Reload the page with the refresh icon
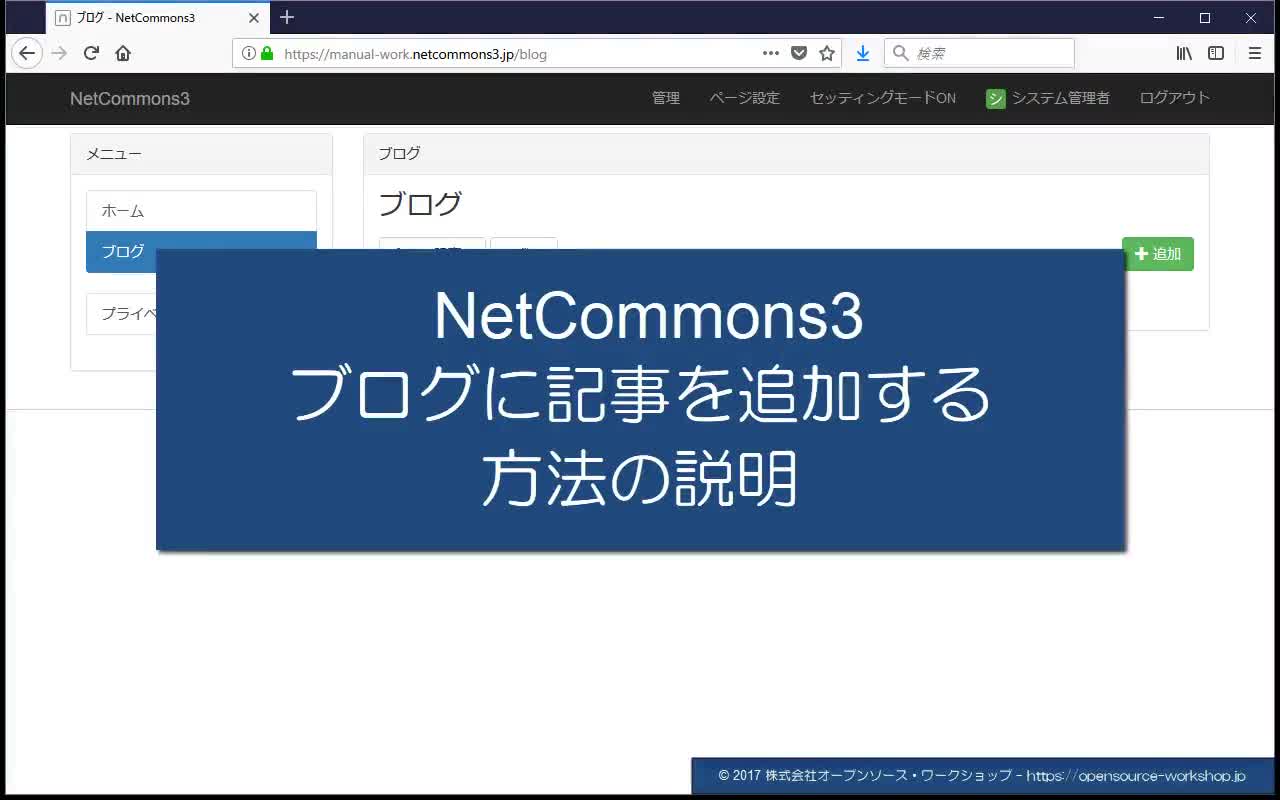Screen dimensions: 1280x800 (91, 53)
